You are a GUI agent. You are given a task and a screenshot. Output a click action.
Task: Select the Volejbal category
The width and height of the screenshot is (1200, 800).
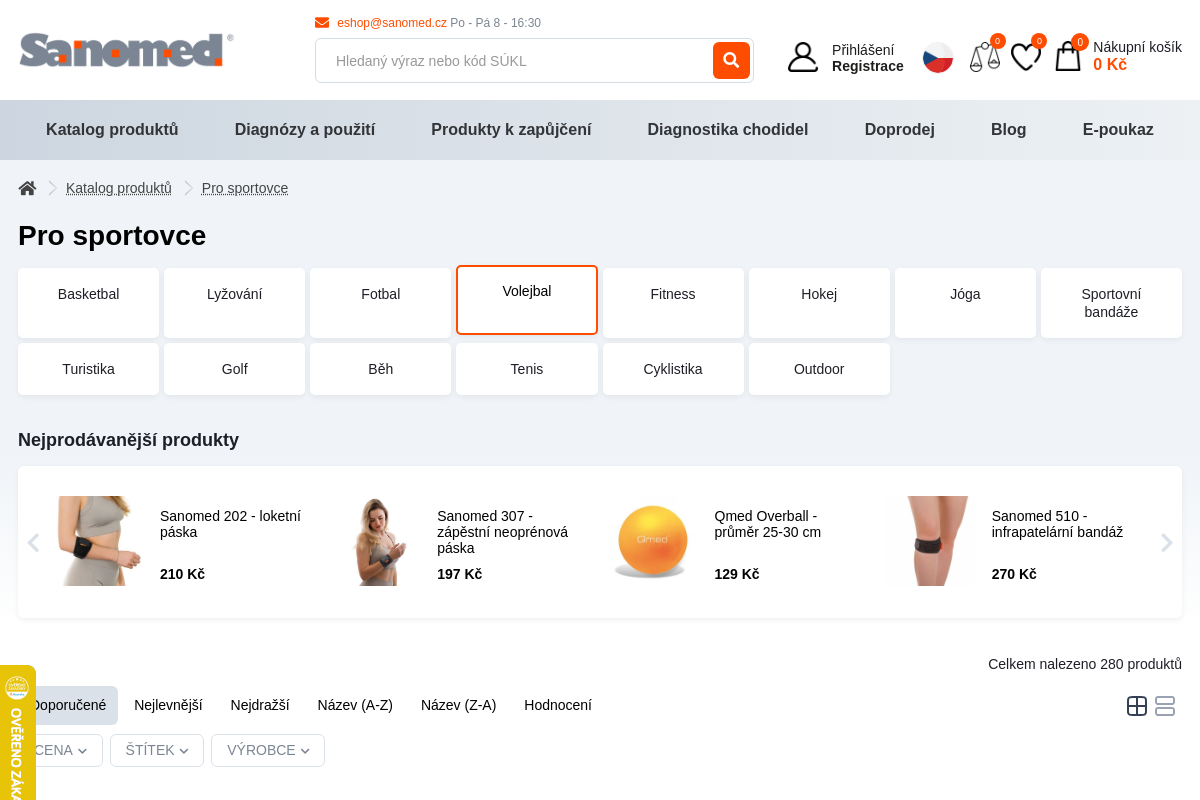coord(527,300)
